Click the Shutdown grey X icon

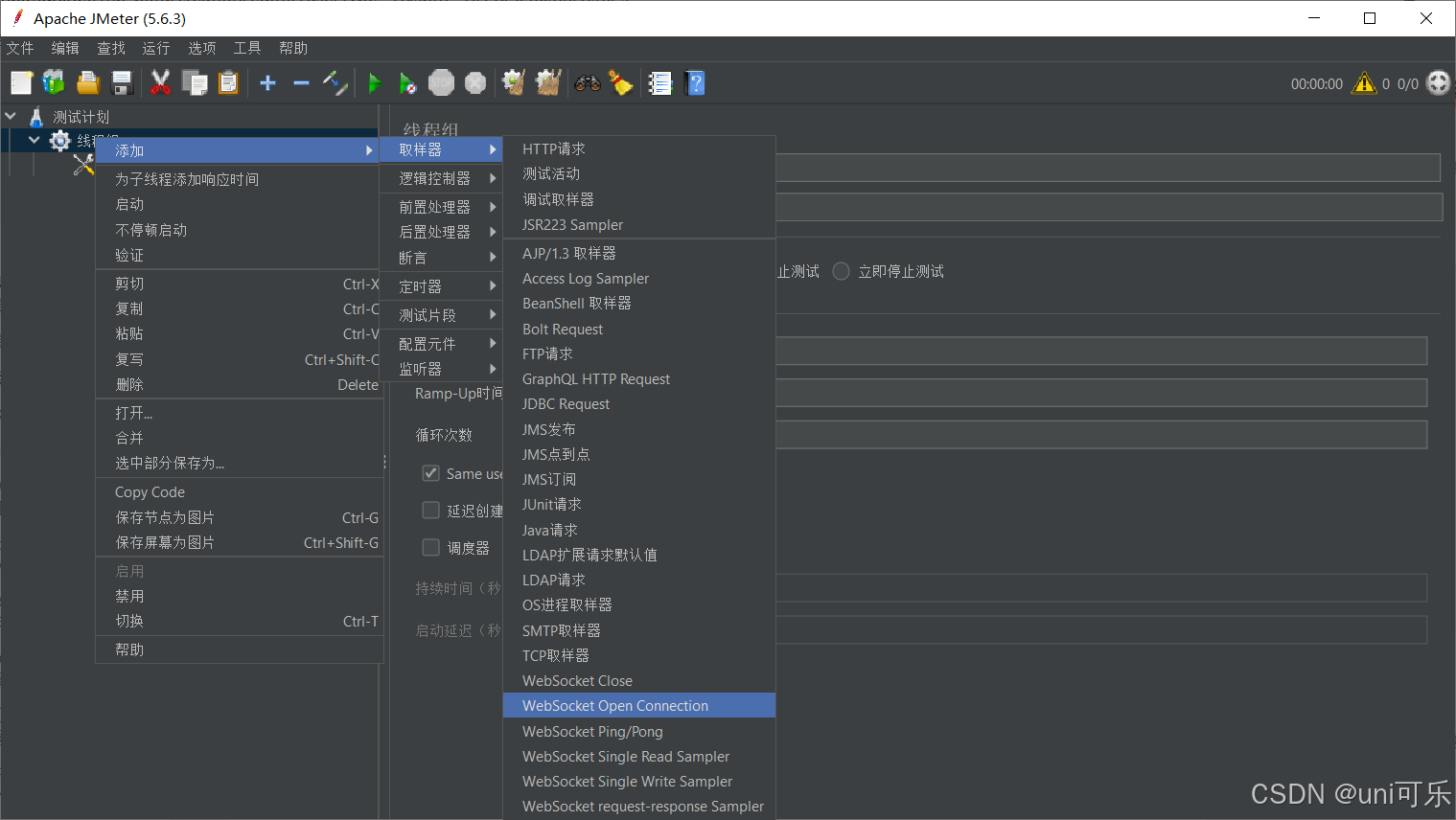click(475, 83)
